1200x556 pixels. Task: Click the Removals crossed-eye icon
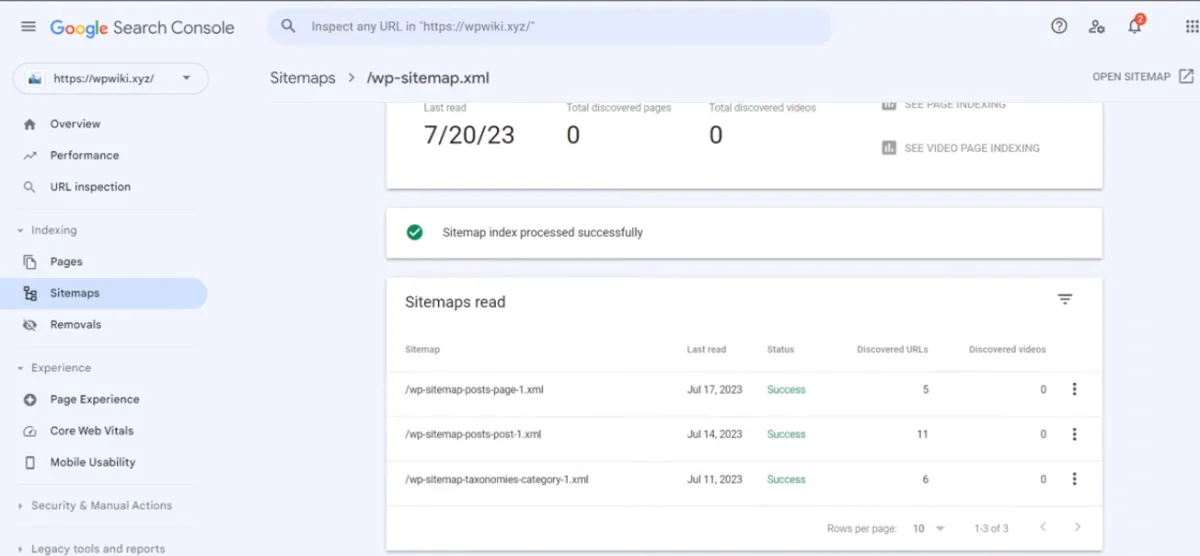30,325
